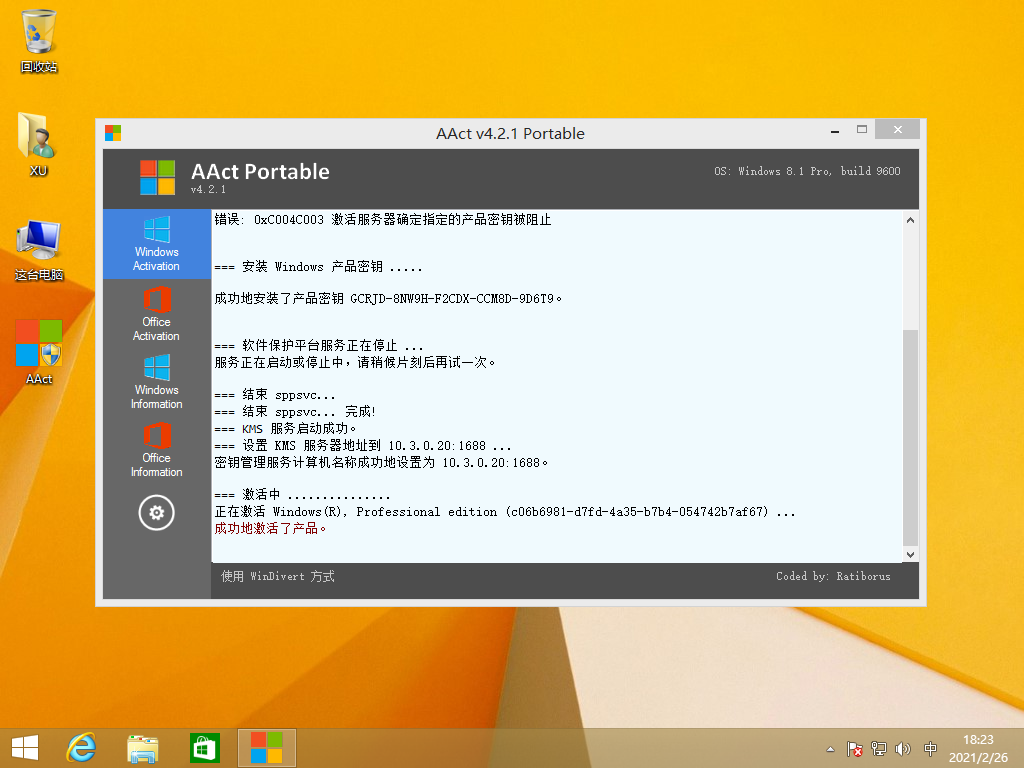
Task: Open the Windows Store taskbar icon
Action: coord(204,747)
